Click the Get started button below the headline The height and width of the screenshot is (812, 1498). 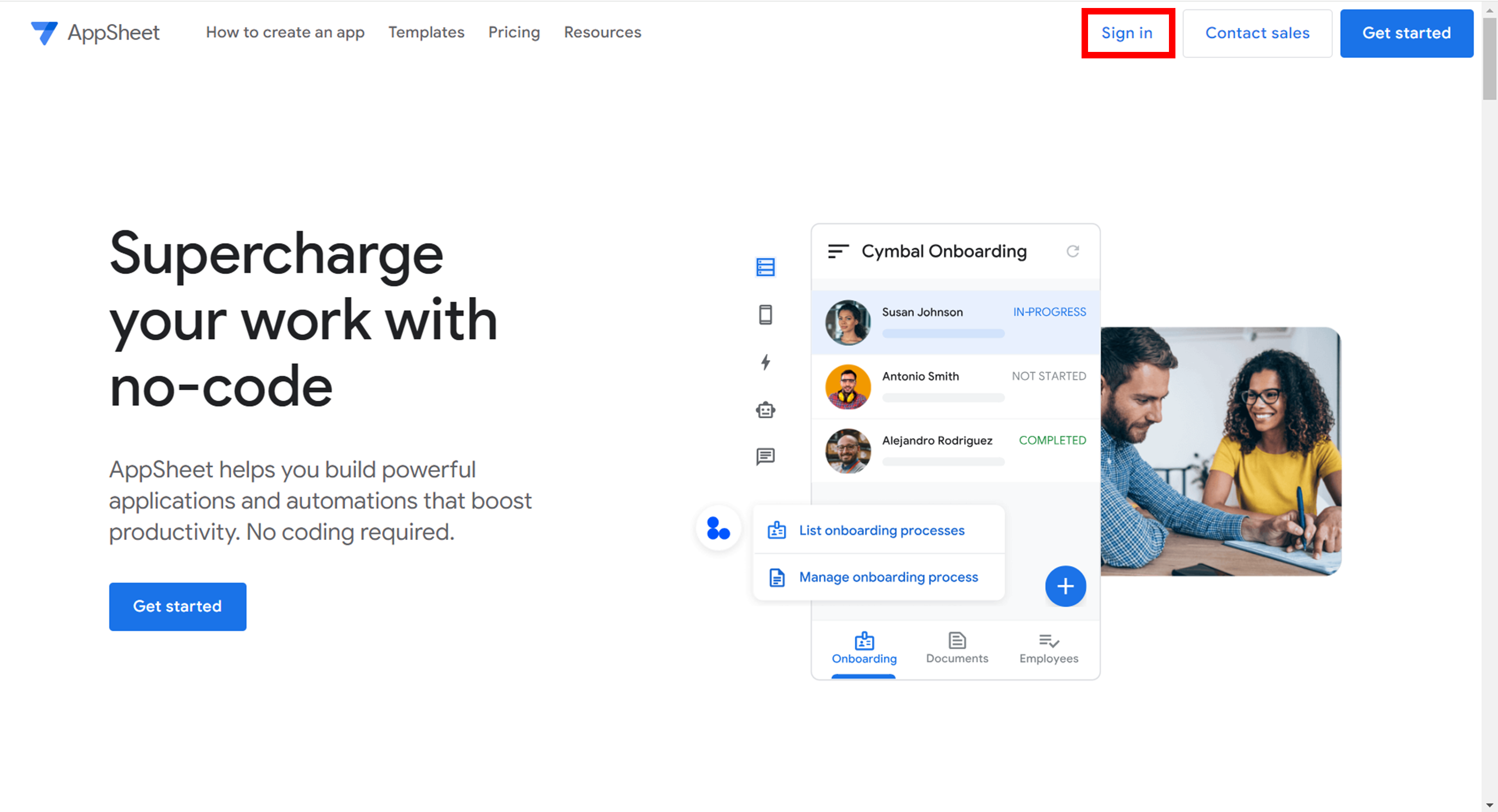[177, 606]
